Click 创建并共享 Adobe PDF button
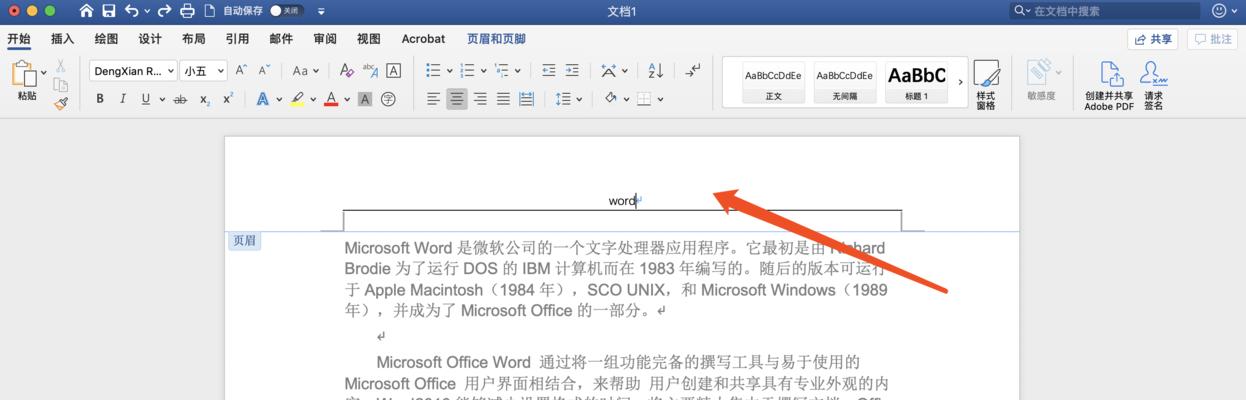The image size is (1246, 400). [x=1109, y=85]
